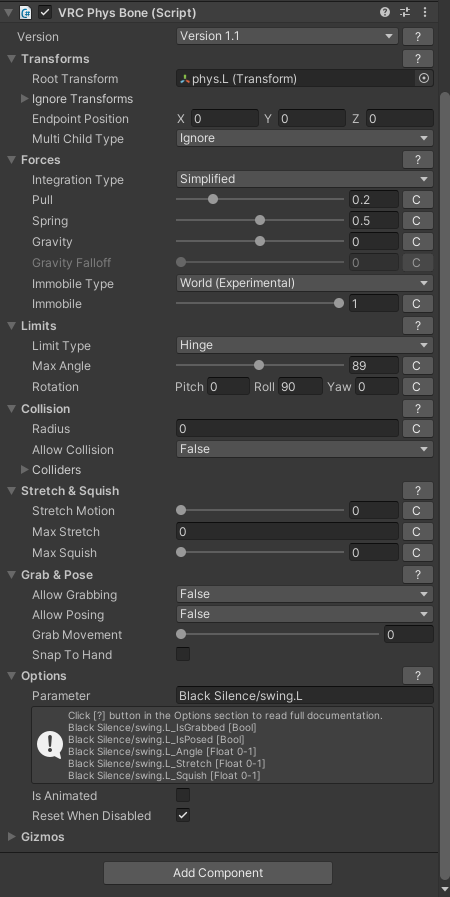Screen dimensions: 450x897
Task: Enable the Snap To Hand checkbox
Action: [x=183, y=654]
